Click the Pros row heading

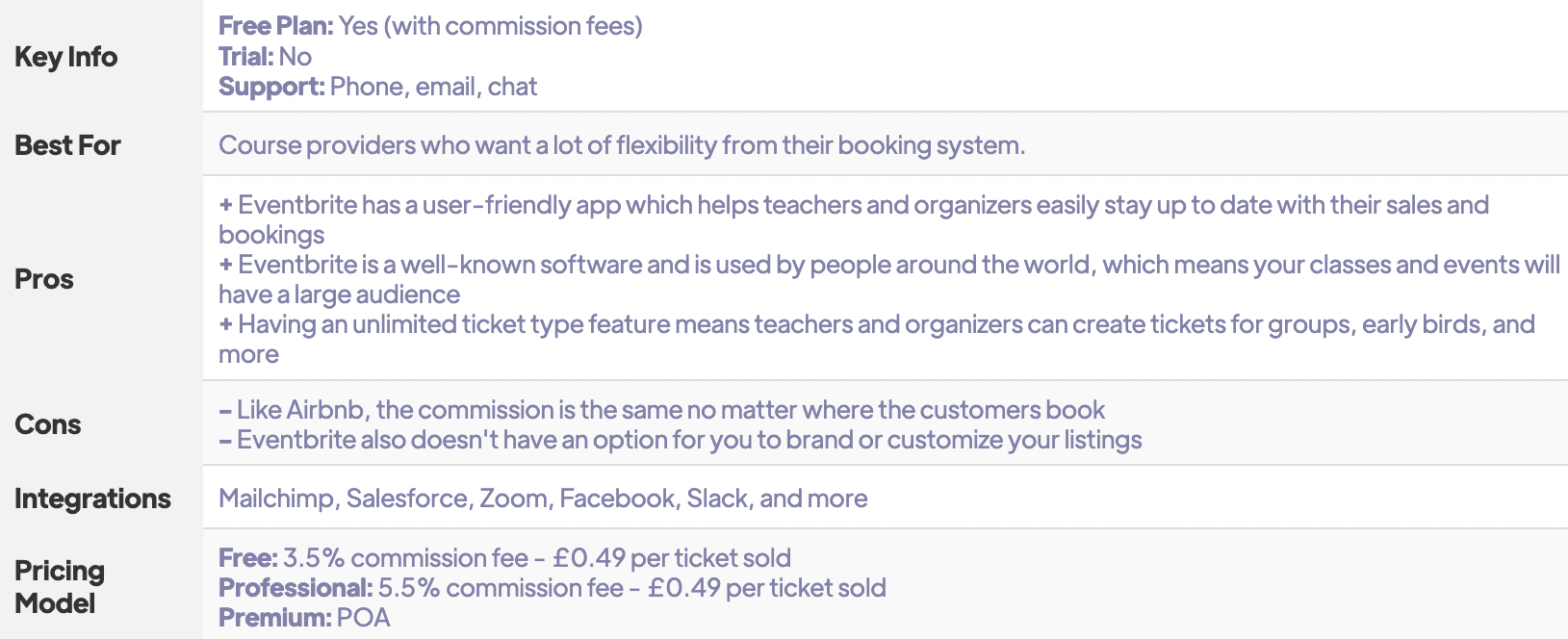click(44, 279)
